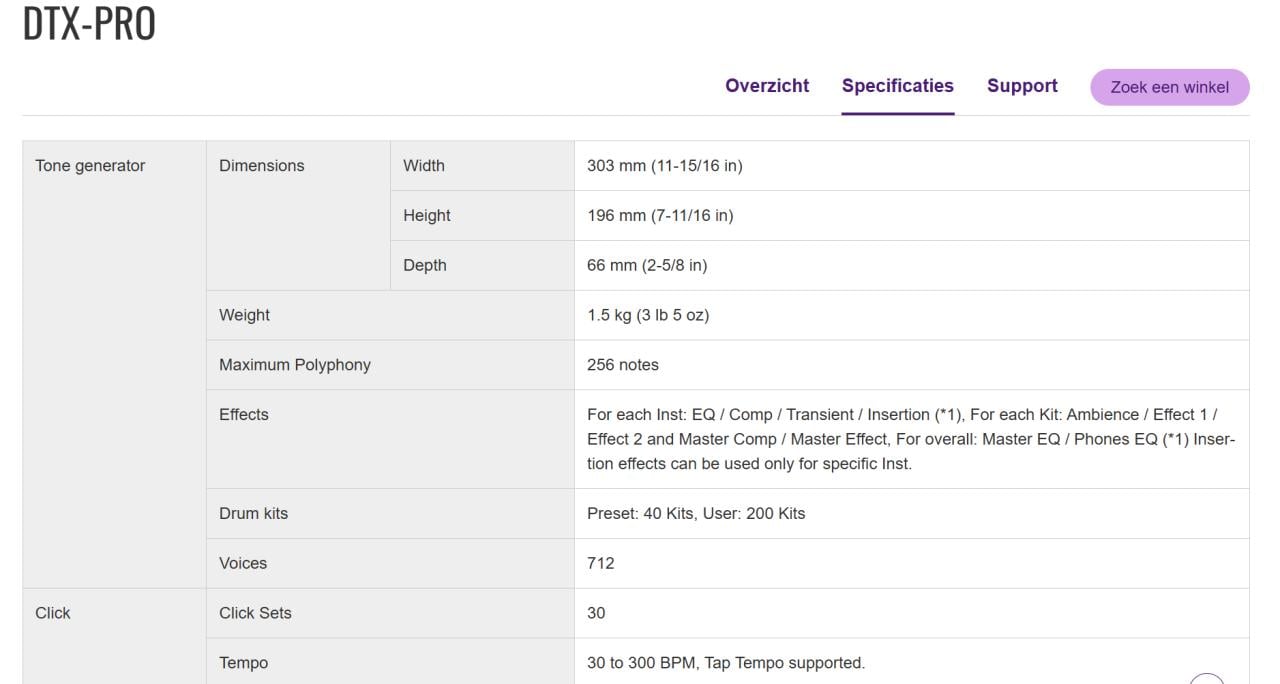
Task: Select the Click Sets row label
Action: (255, 613)
